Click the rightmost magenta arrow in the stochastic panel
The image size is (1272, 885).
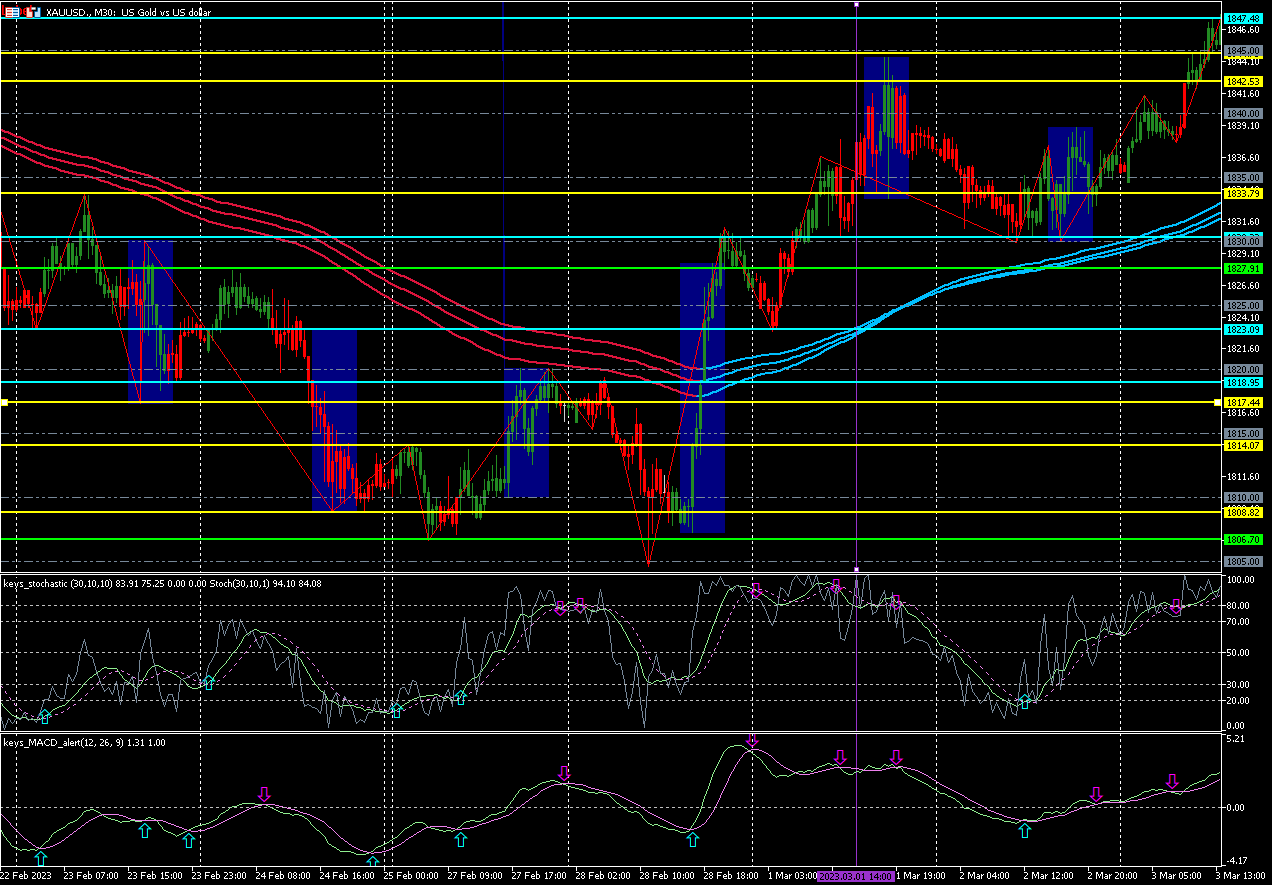click(1176, 606)
